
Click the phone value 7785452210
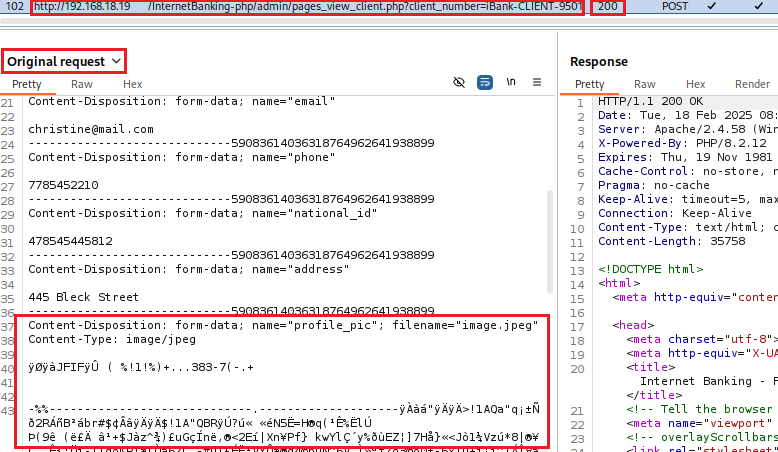(x=63, y=185)
